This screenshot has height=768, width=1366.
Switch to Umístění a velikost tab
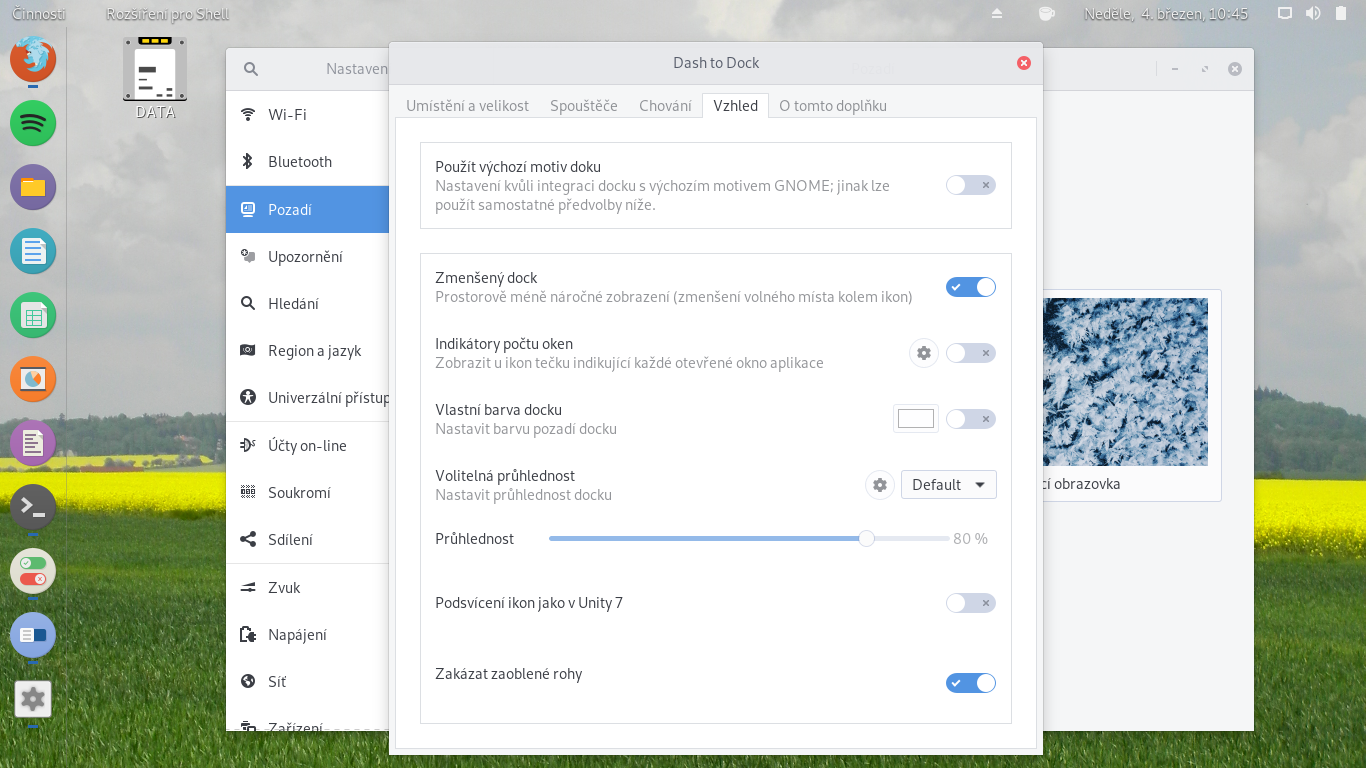467,106
